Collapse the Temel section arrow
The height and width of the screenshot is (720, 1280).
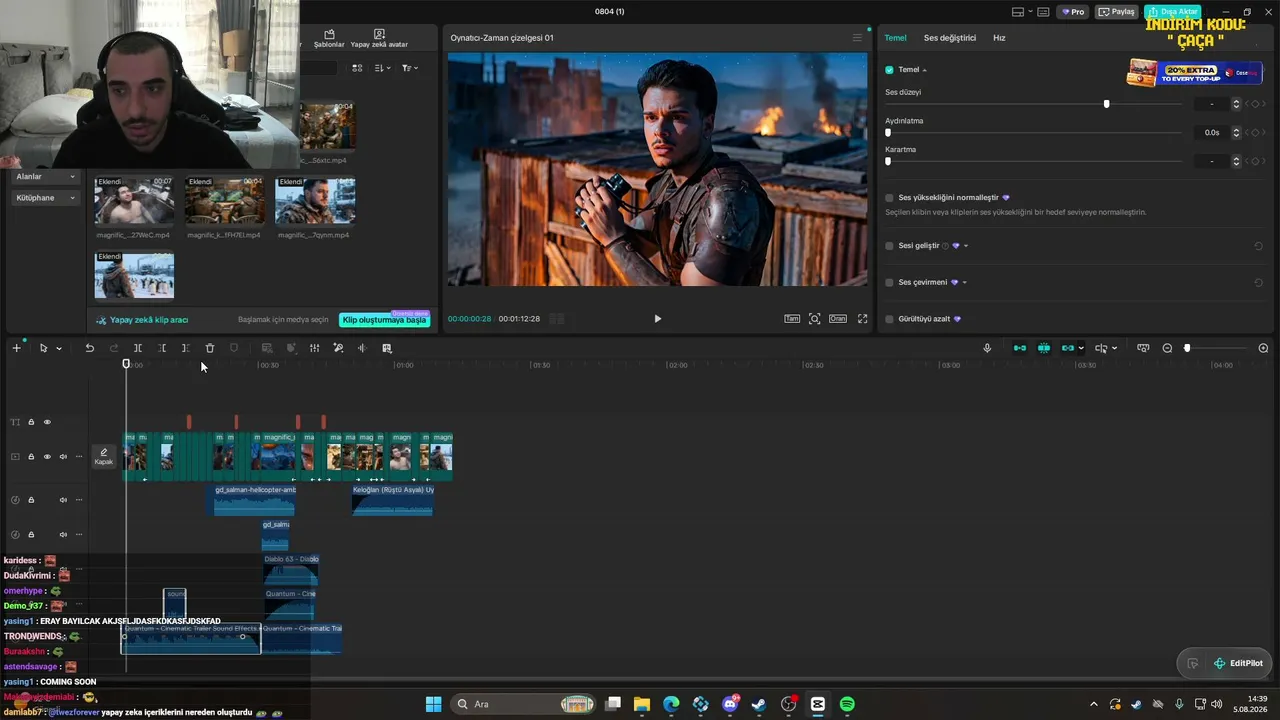tap(925, 70)
